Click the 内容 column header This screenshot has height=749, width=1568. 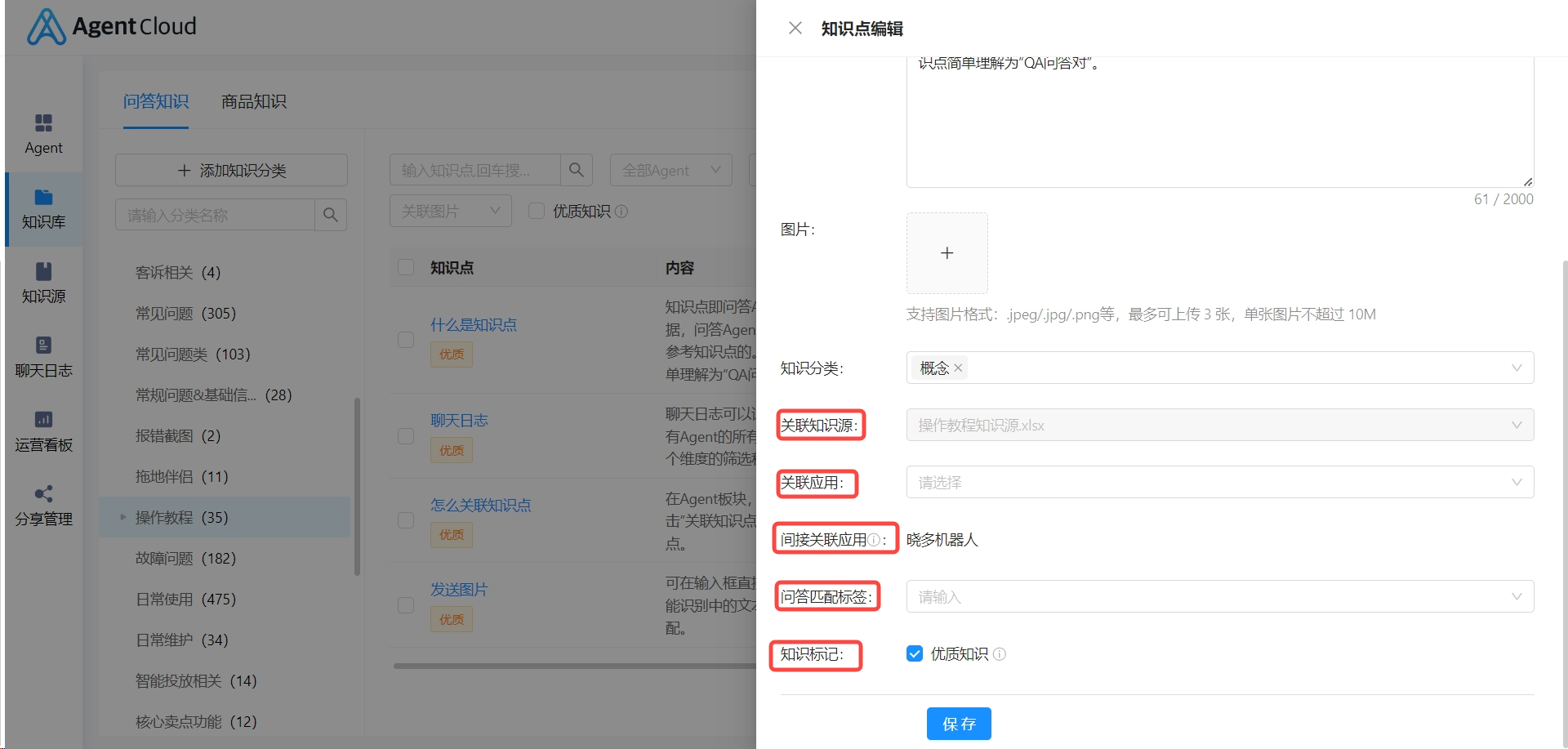tap(679, 268)
